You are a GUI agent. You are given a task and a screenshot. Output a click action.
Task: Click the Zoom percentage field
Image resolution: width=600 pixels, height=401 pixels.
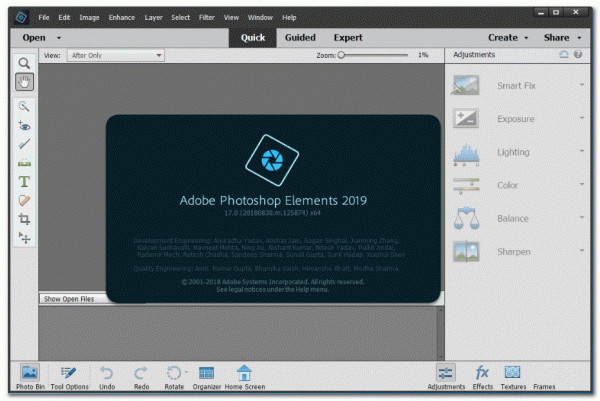coord(423,55)
